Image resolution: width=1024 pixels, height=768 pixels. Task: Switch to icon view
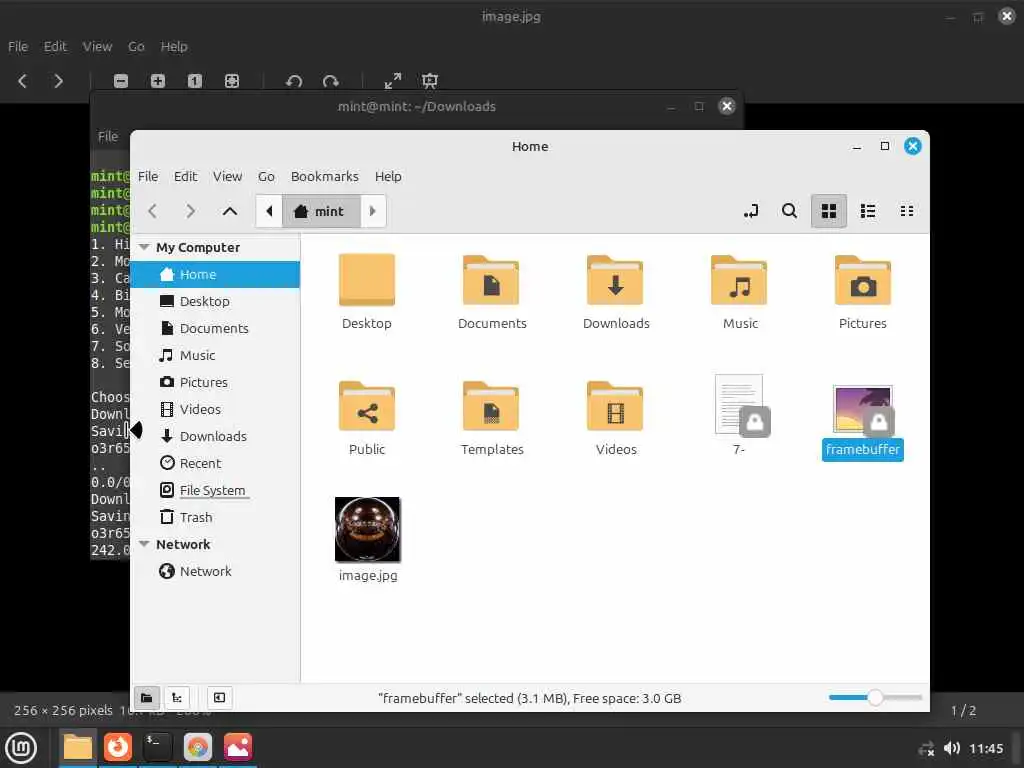click(829, 211)
